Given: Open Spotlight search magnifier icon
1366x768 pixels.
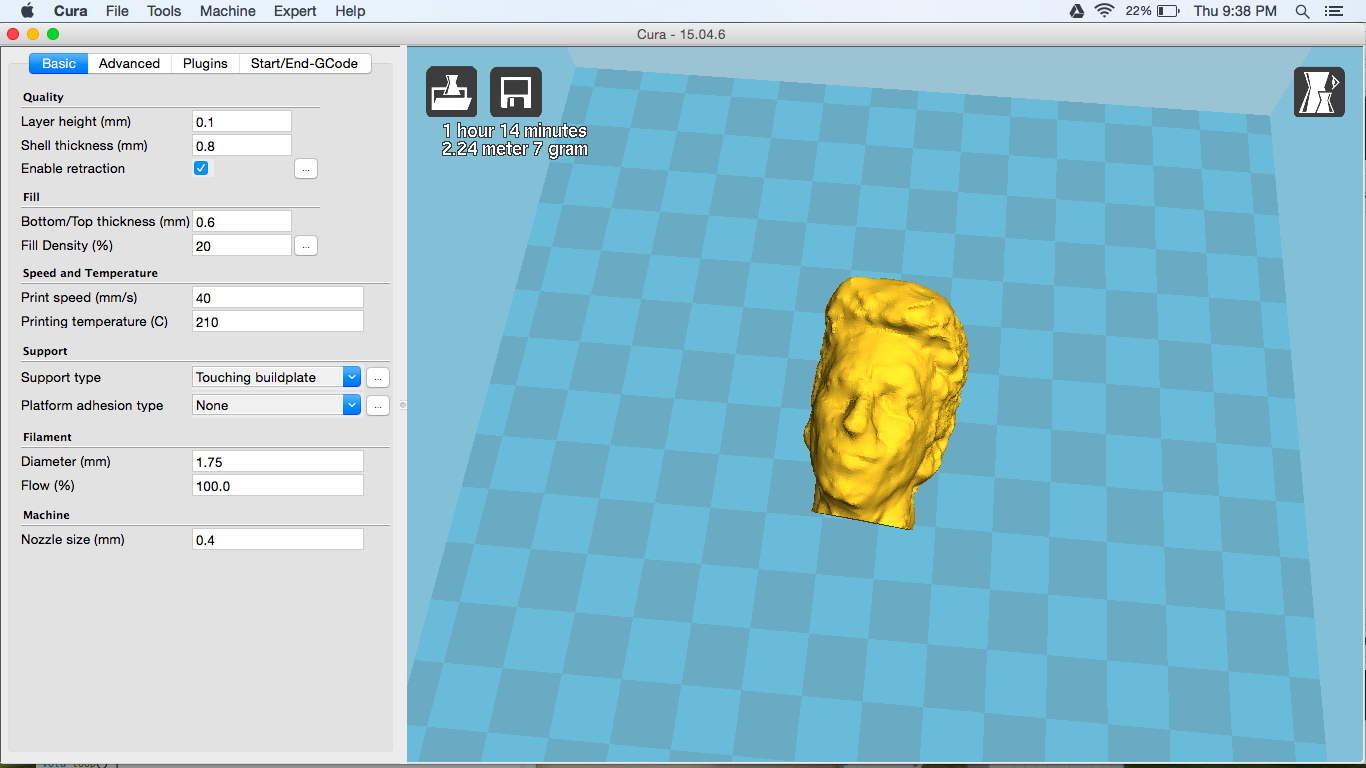Looking at the screenshot, I should pos(1302,11).
